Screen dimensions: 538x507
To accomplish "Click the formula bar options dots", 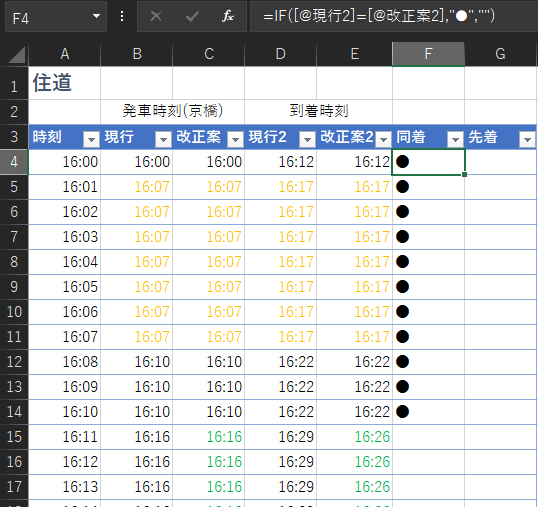I will [122, 16].
